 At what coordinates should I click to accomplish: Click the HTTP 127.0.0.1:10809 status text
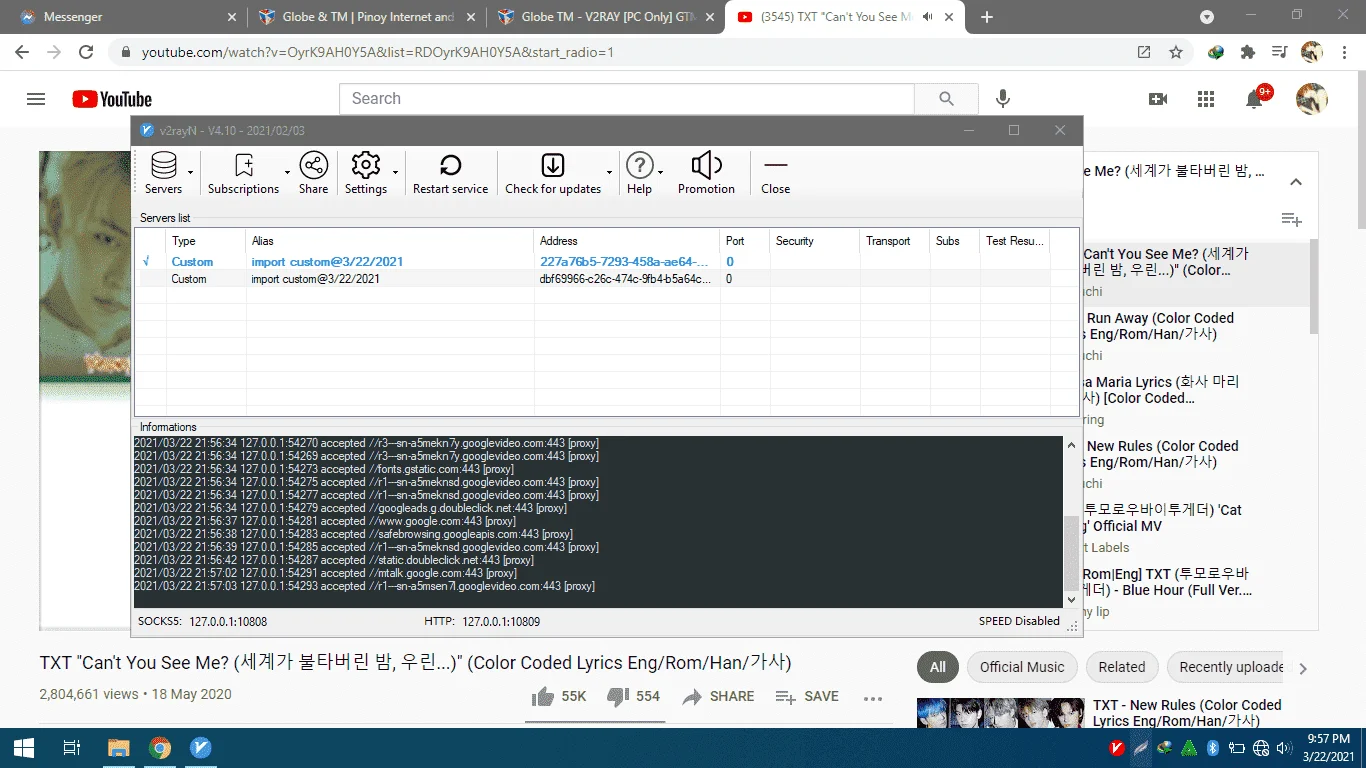(482, 621)
